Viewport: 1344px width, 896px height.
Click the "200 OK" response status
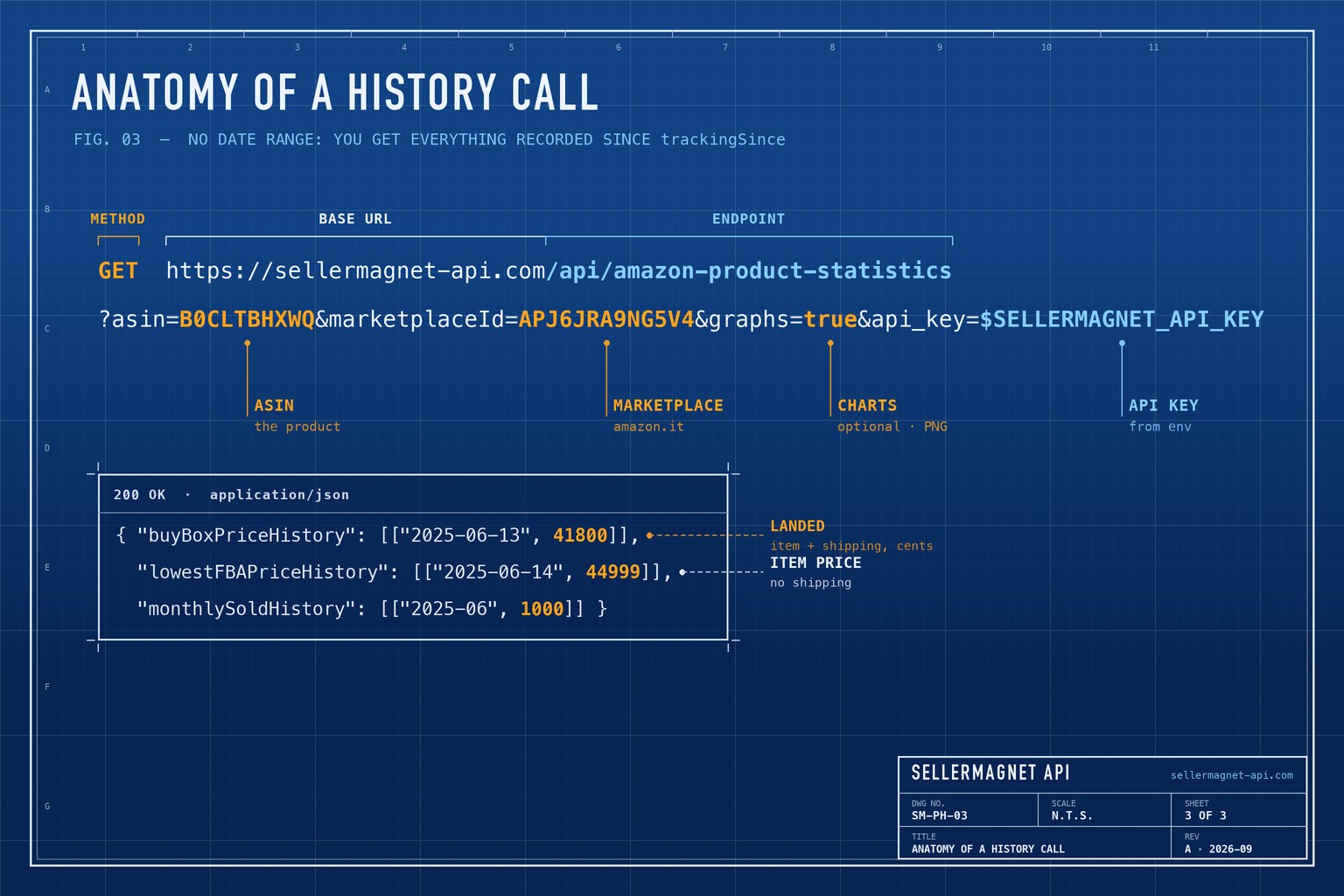139,495
